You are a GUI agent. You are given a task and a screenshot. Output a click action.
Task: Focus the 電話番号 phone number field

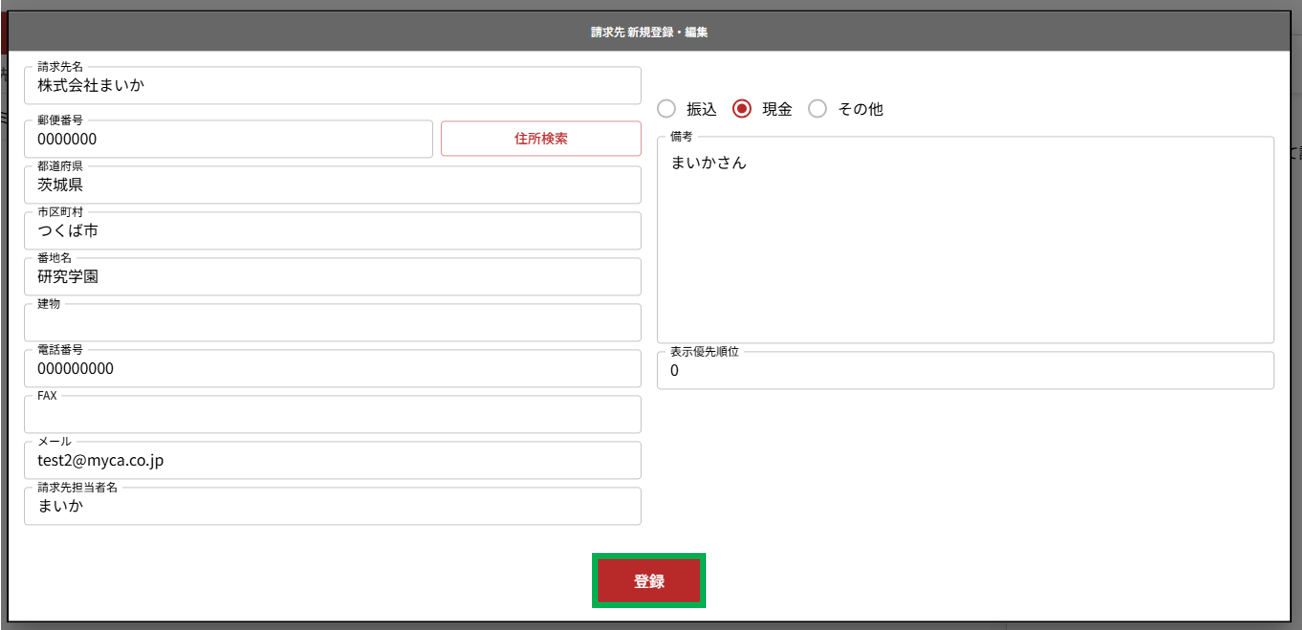(x=332, y=369)
